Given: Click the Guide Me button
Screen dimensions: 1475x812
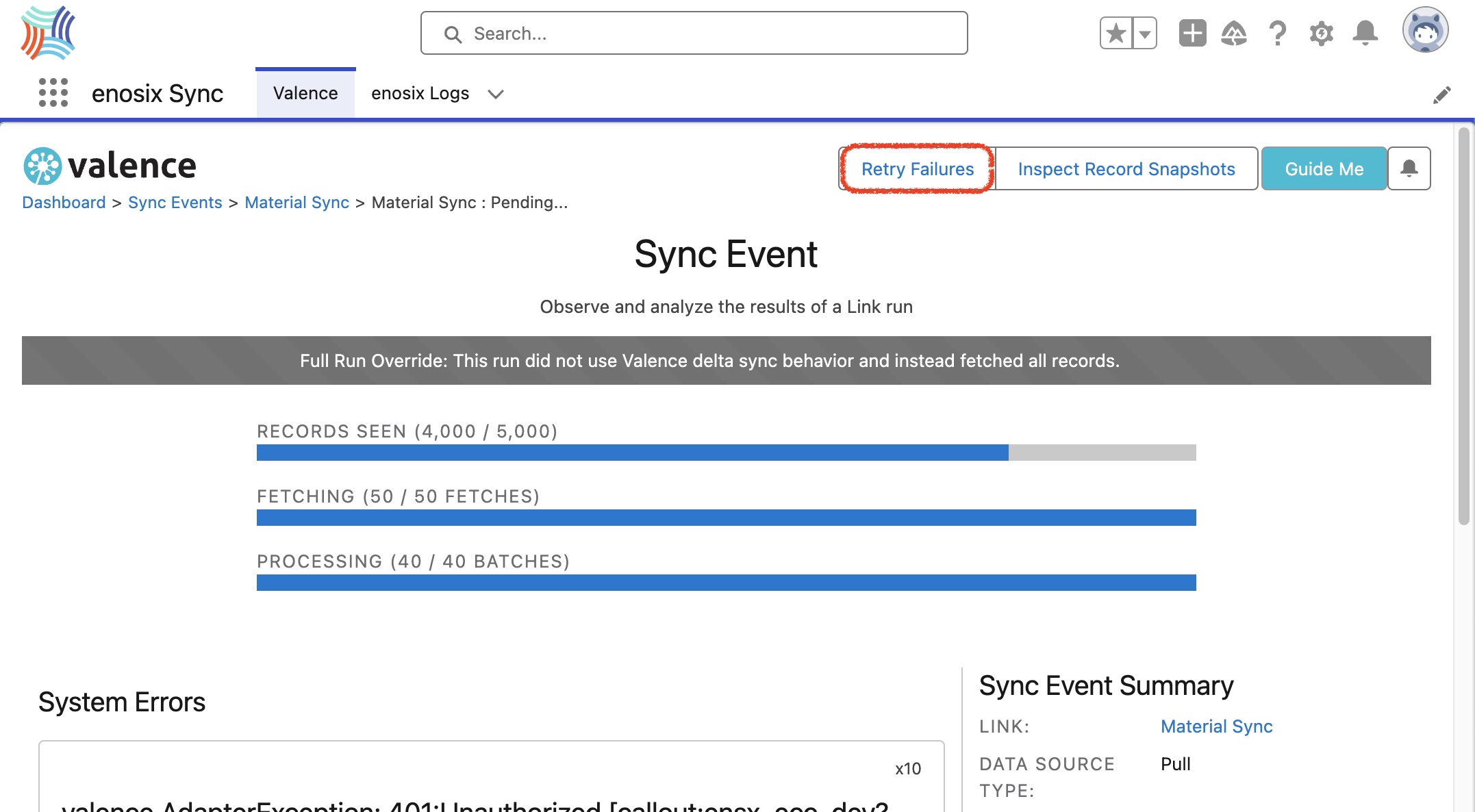Looking at the screenshot, I should (1324, 168).
